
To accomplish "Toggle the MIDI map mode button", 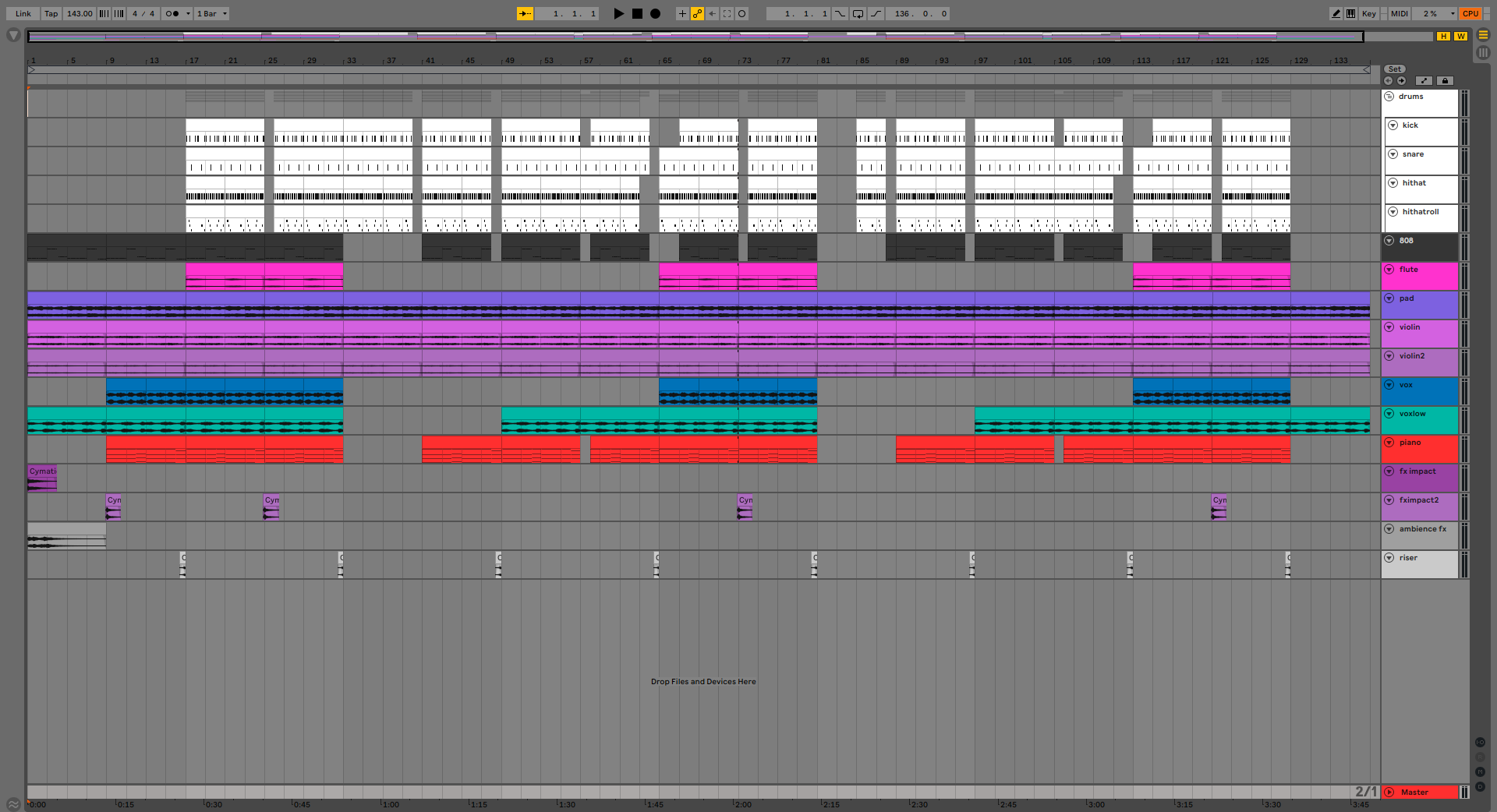I will coord(1400,13).
